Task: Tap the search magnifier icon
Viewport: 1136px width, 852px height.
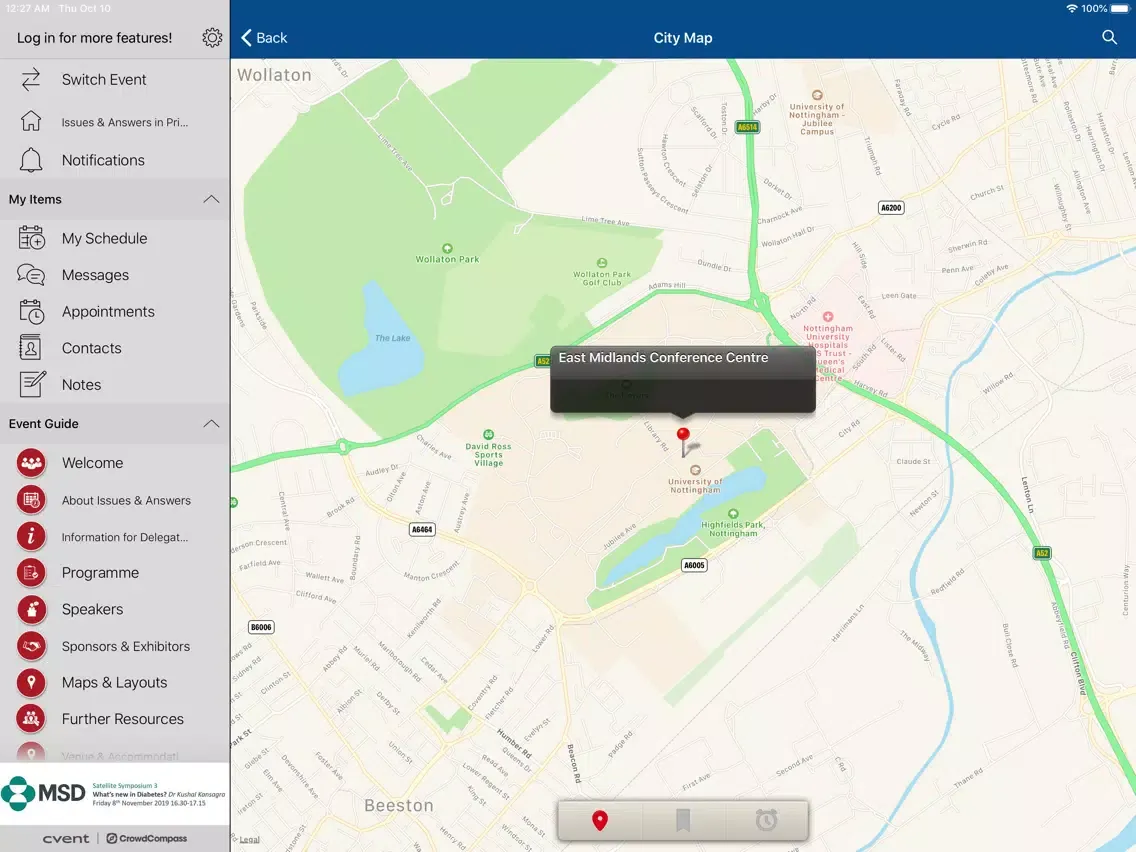Action: [1109, 38]
